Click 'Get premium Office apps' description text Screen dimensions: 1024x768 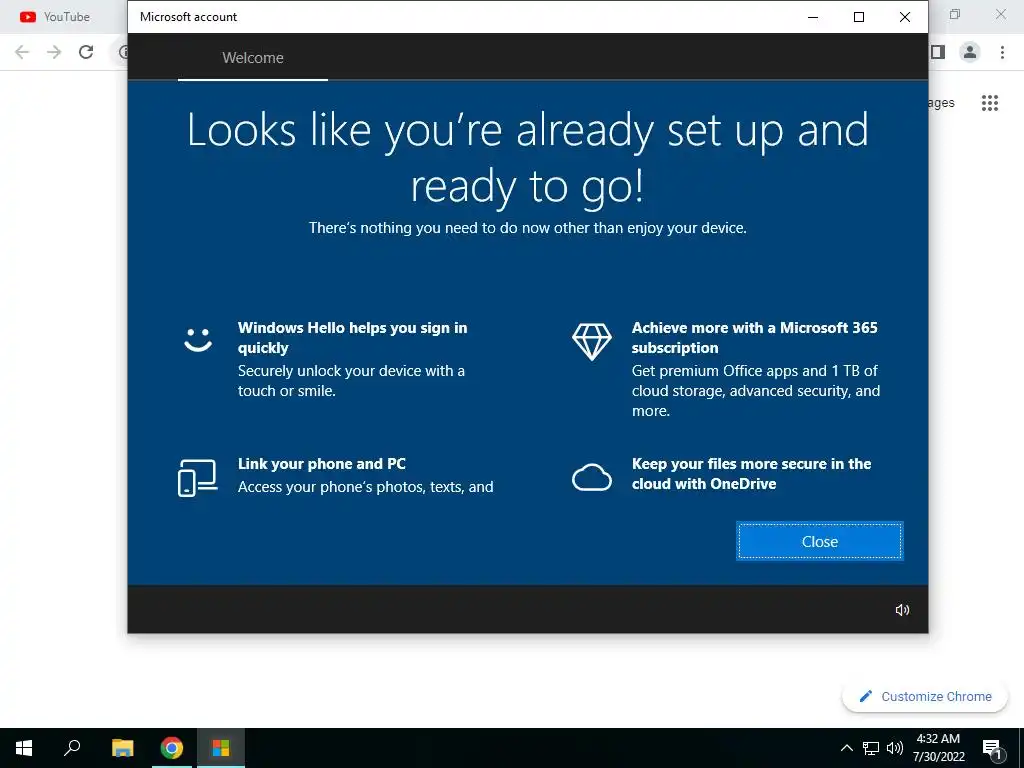pyautogui.click(x=756, y=391)
